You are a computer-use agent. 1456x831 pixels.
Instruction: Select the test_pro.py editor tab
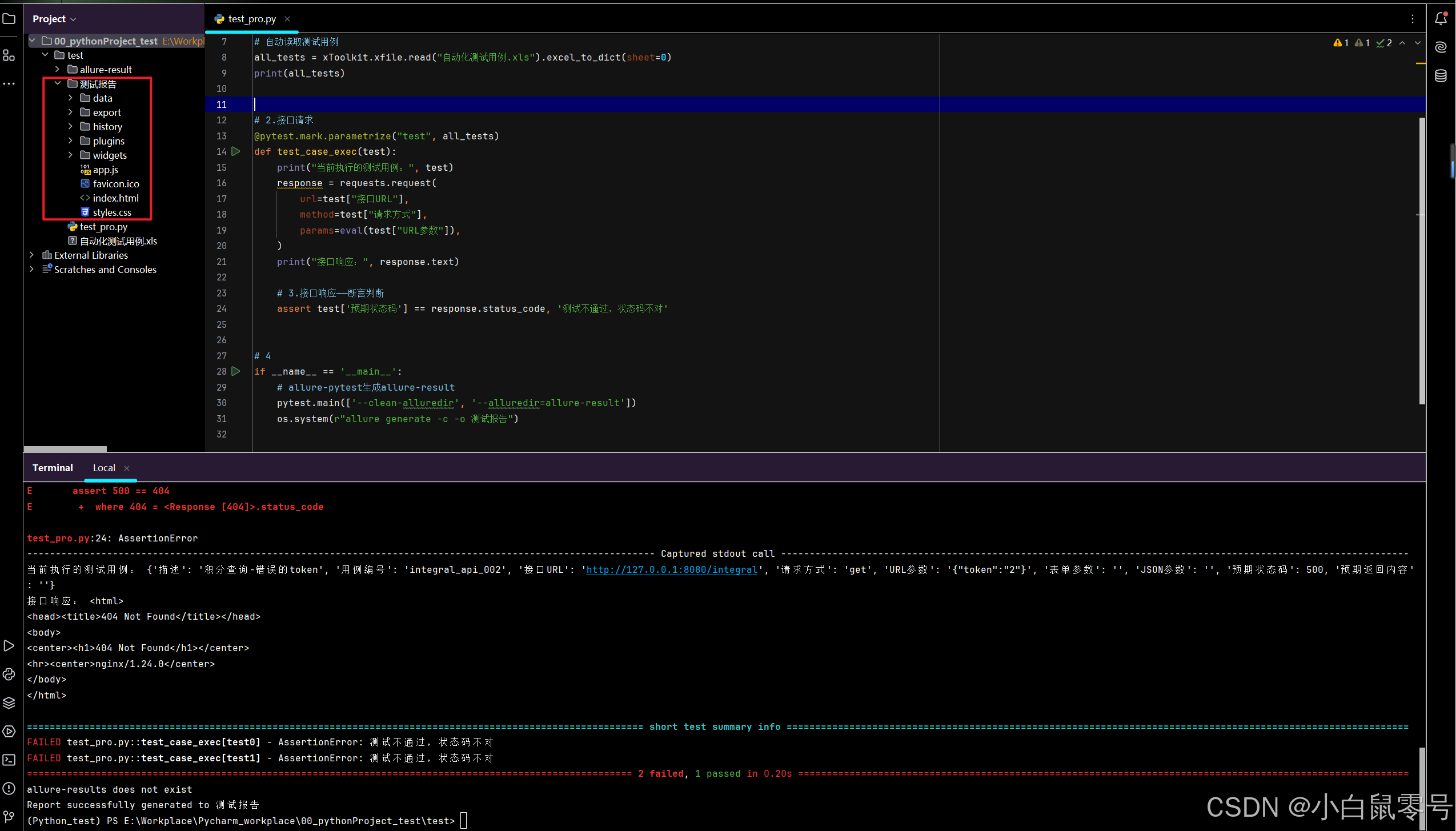click(x=251, y=19)
